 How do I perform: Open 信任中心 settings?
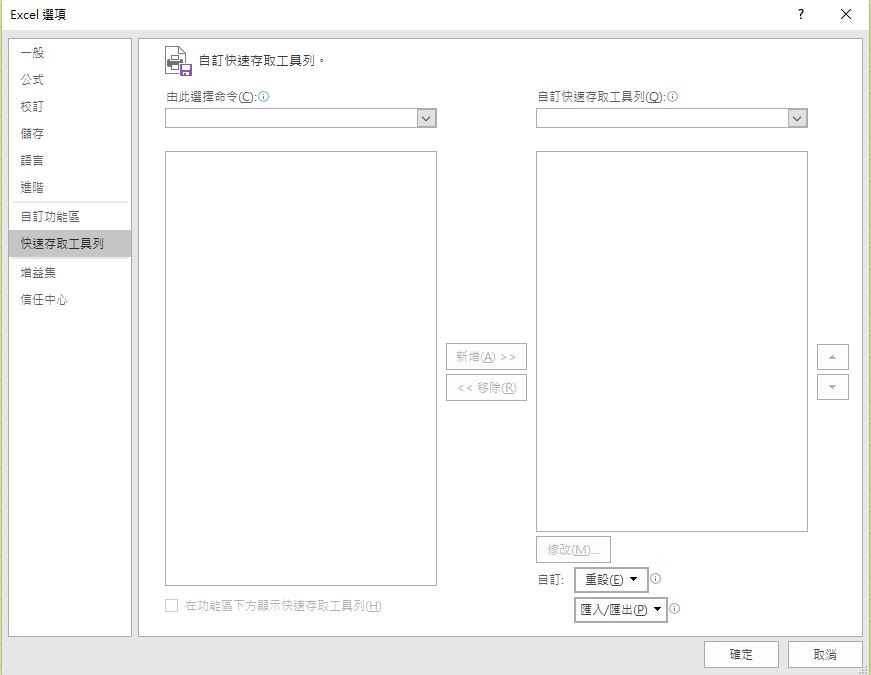click(x=69, y=300)
